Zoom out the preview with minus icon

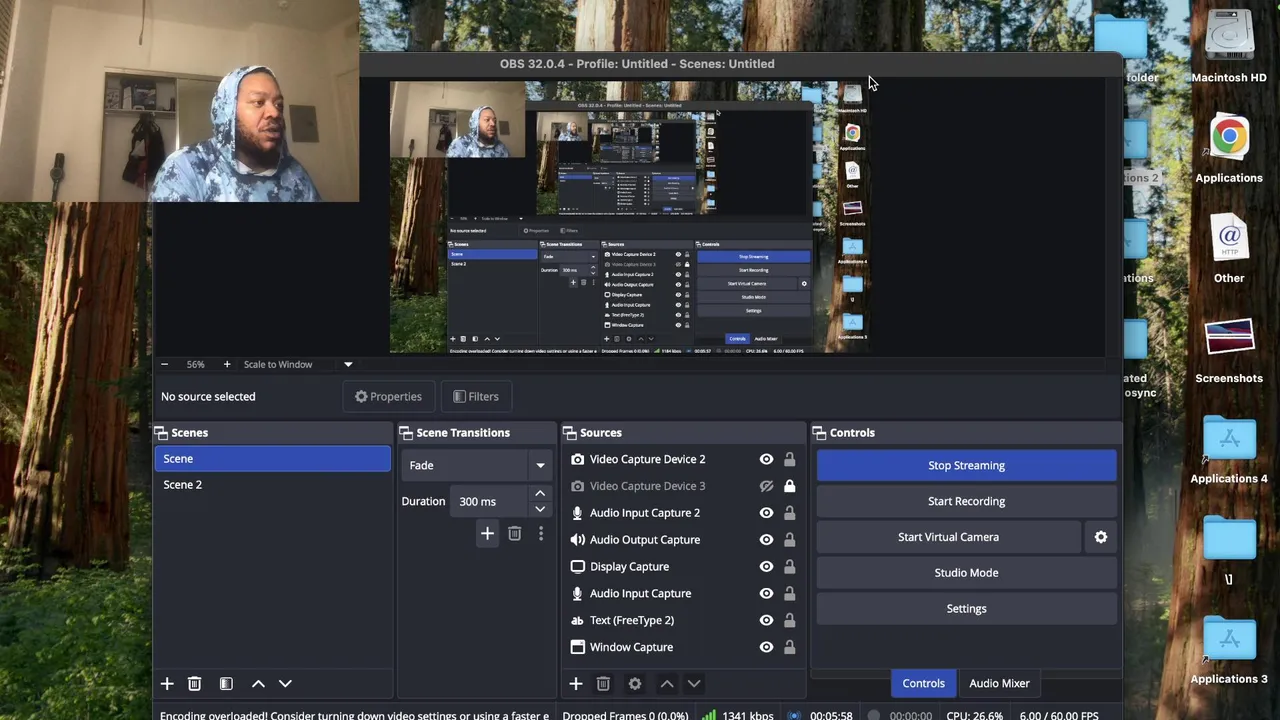pos(164,364)
